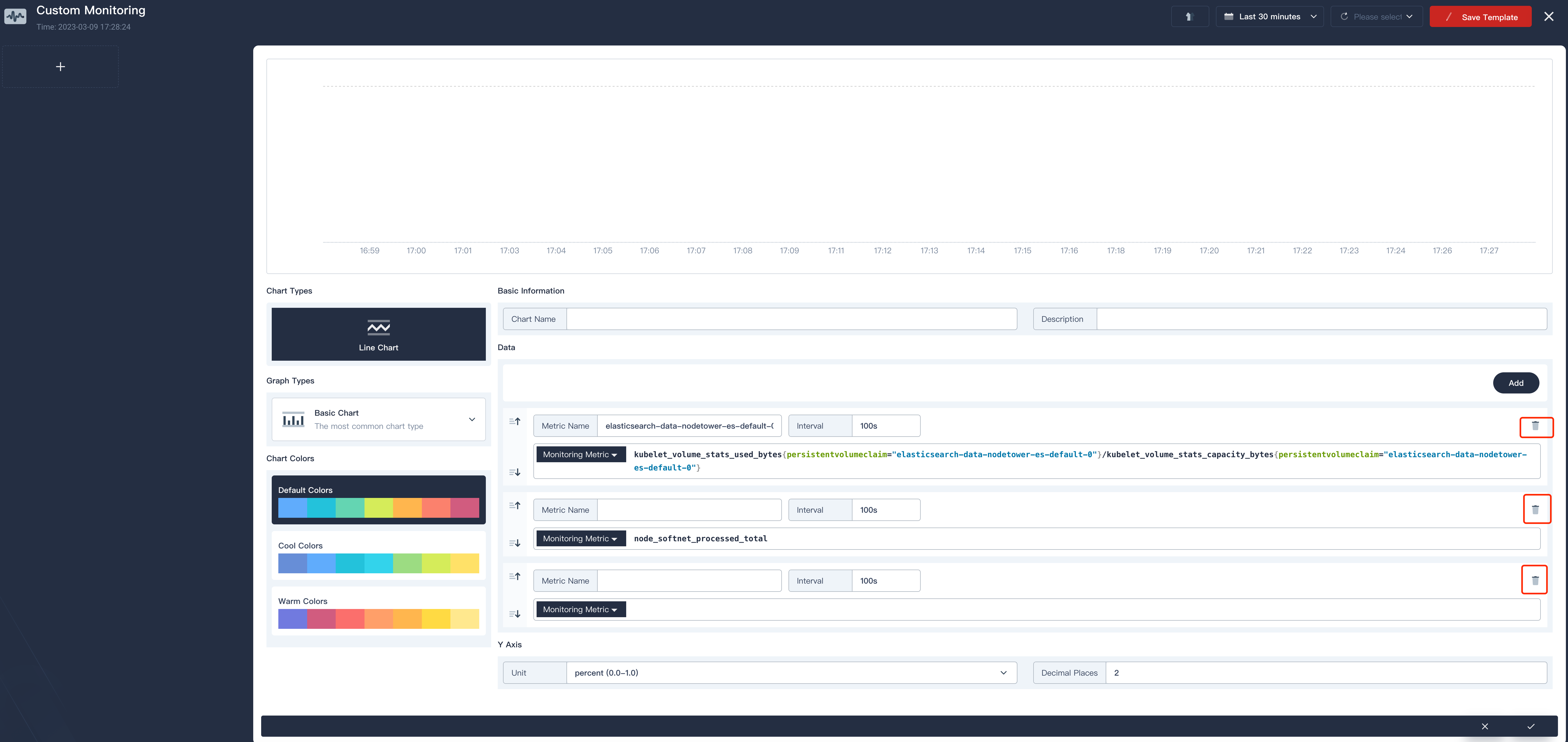Click the Custom Monitoring waveform logo

[15, 16]
